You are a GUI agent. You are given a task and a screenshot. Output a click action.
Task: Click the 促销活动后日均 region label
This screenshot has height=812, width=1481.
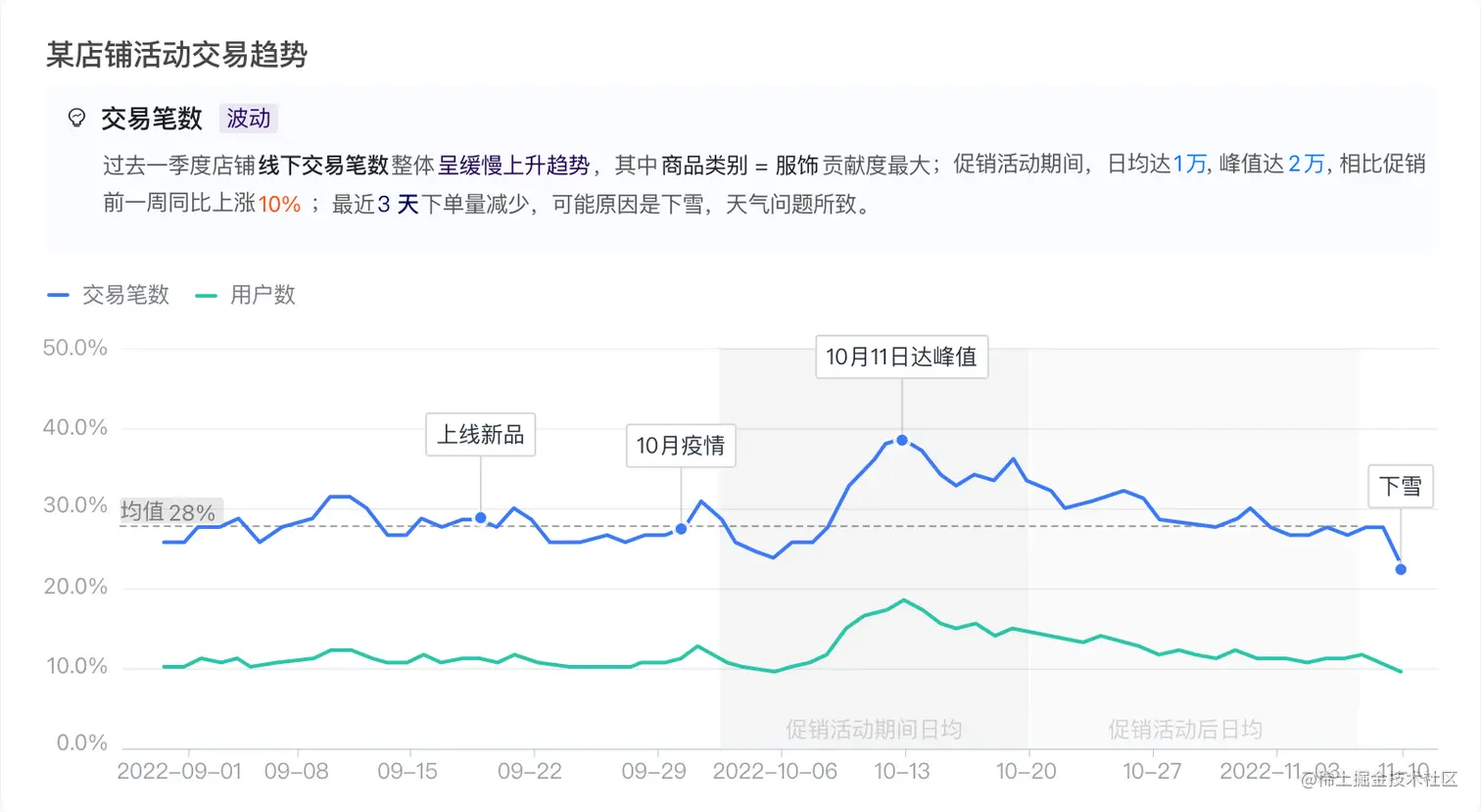1185,730
